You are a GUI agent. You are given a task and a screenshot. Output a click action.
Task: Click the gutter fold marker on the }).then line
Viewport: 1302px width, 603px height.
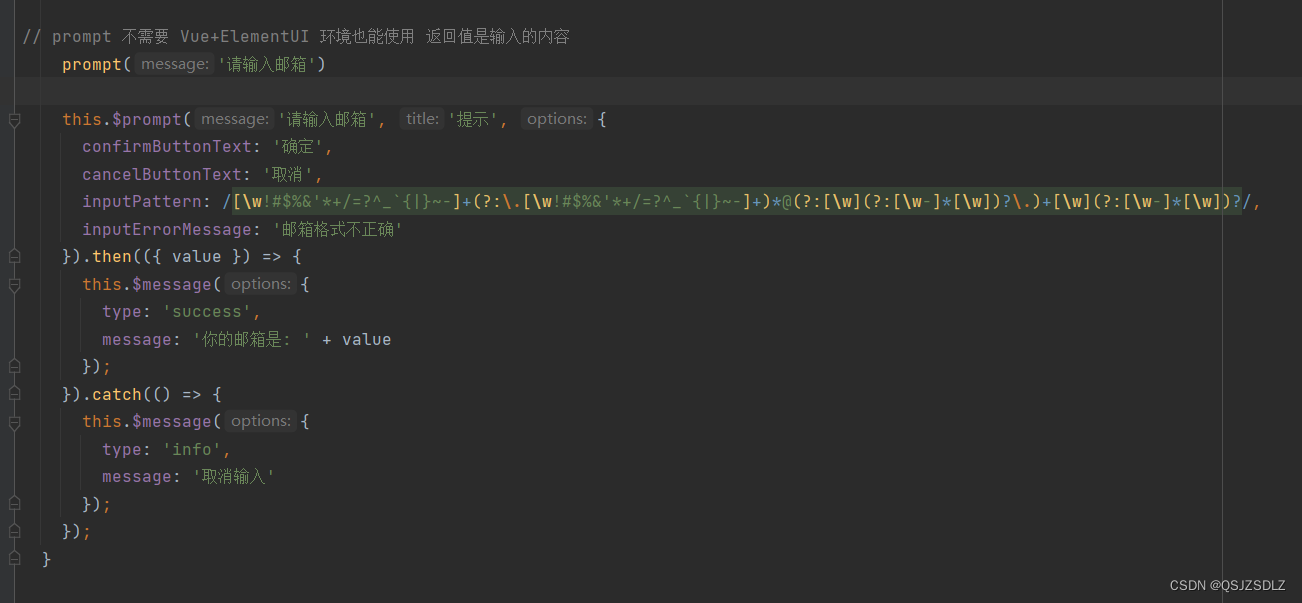pyautogui.click(x=14, y=255)
